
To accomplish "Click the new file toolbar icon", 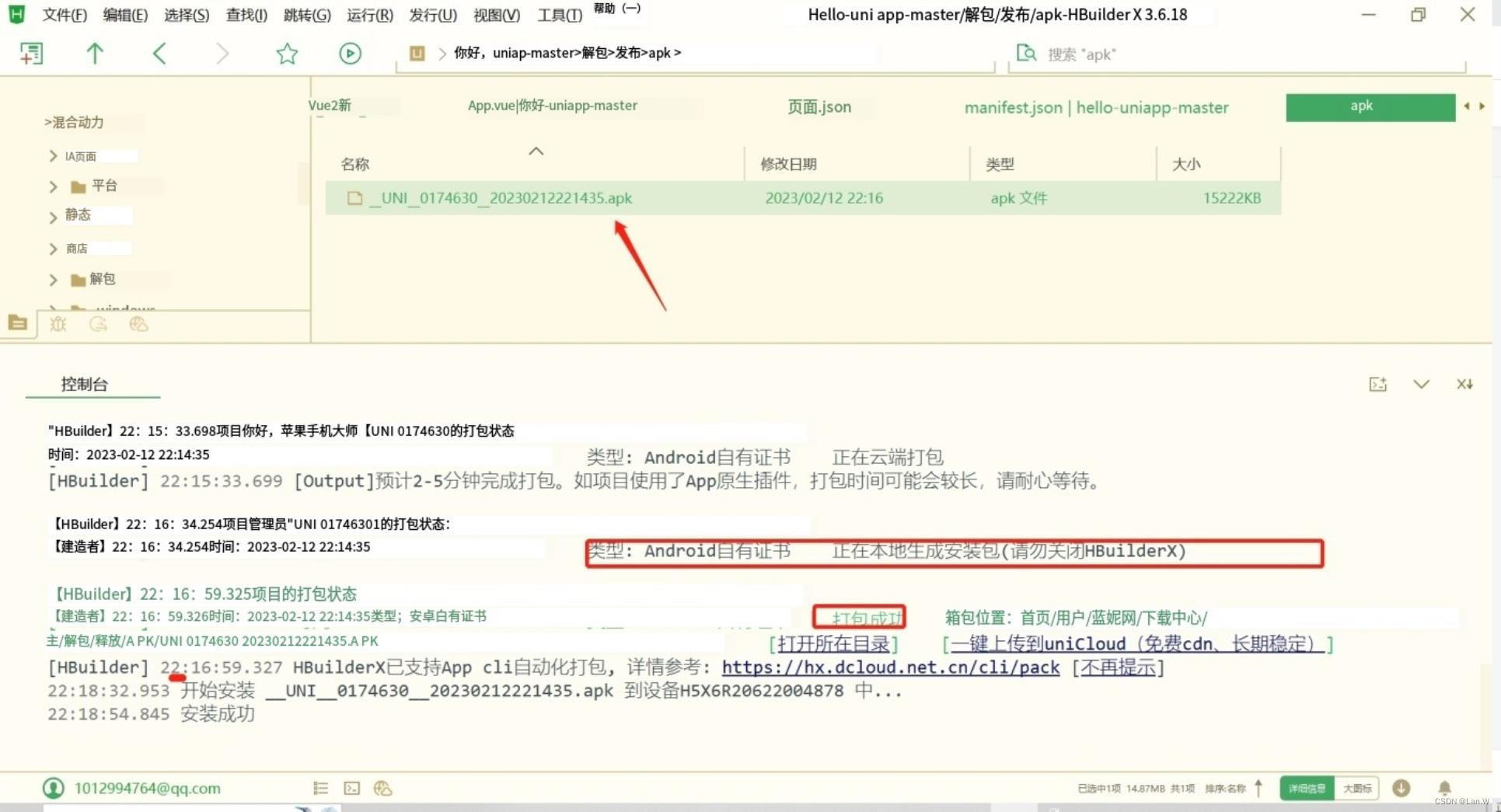I will click(31, 54).
